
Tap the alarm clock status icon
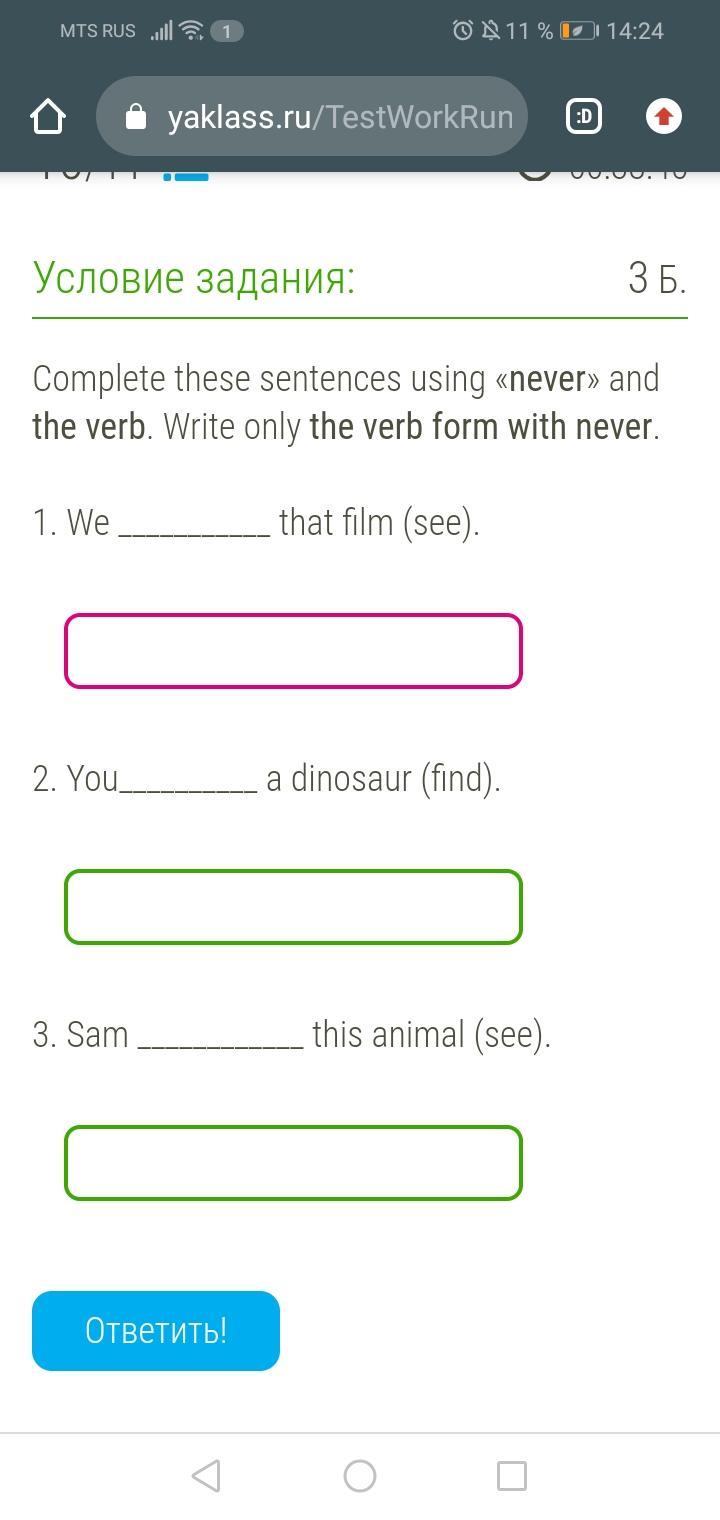coord(462,31)
